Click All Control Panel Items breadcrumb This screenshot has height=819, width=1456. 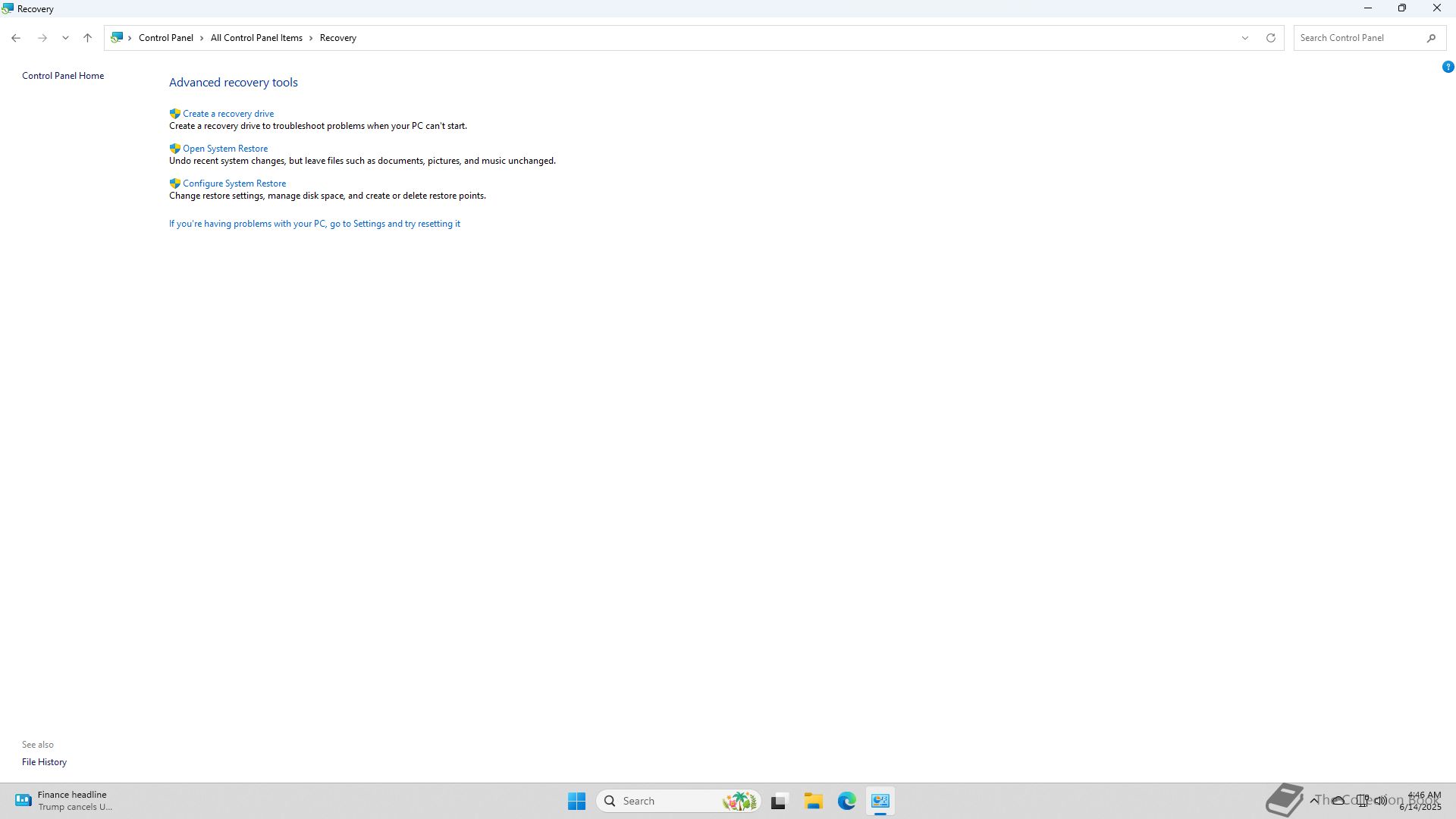[256, 38]
